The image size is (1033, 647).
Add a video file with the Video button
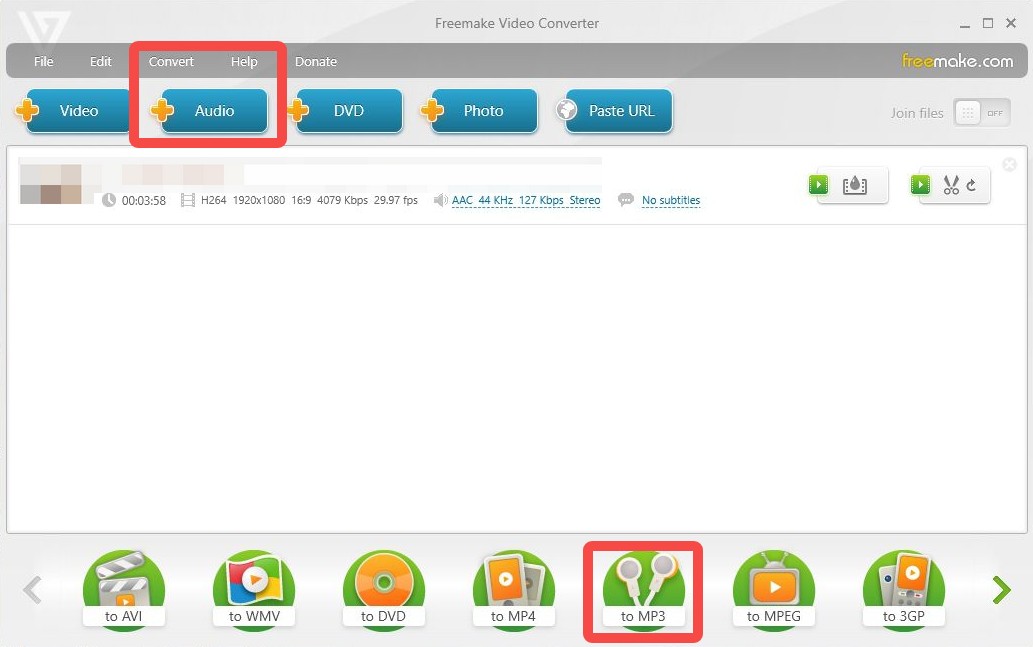[x=74, y=111]
